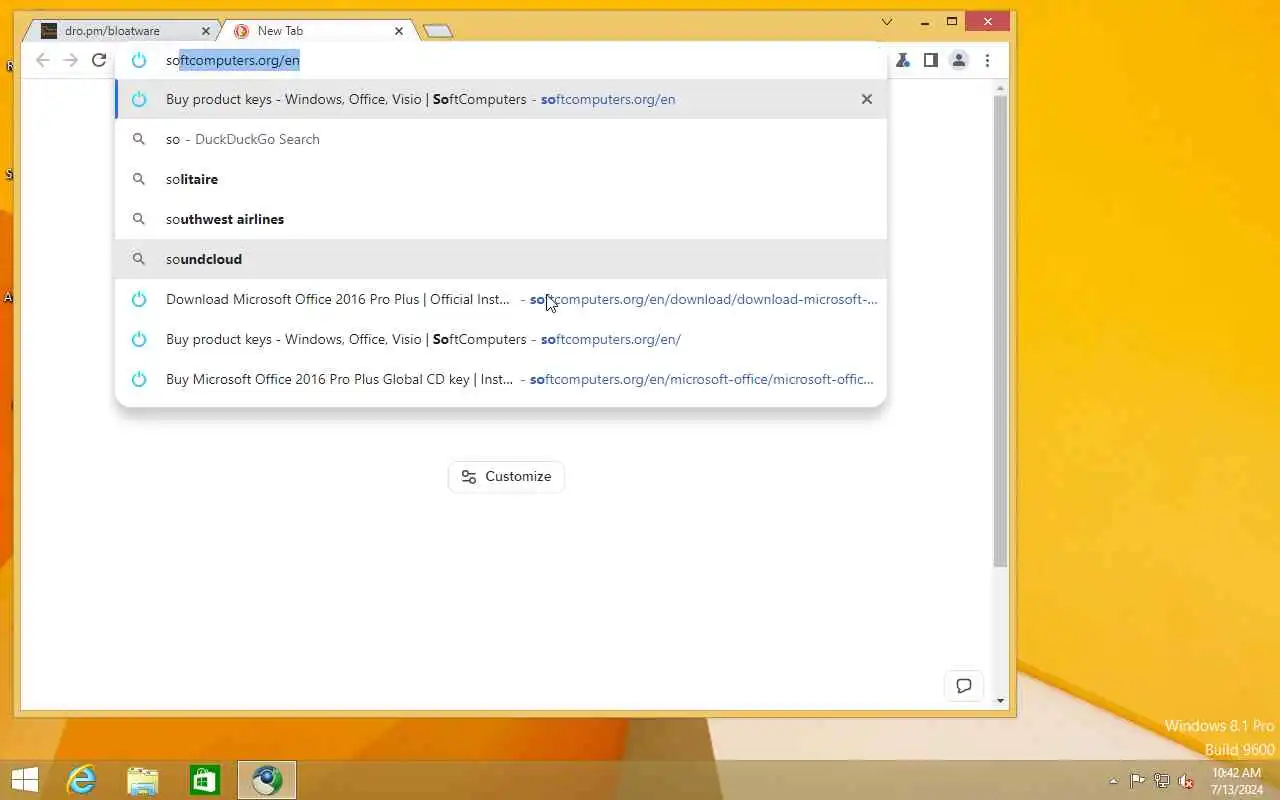This screenshot has height=800, width=1280.
Task: Click the network tray icon
Action: (1162, 781)
